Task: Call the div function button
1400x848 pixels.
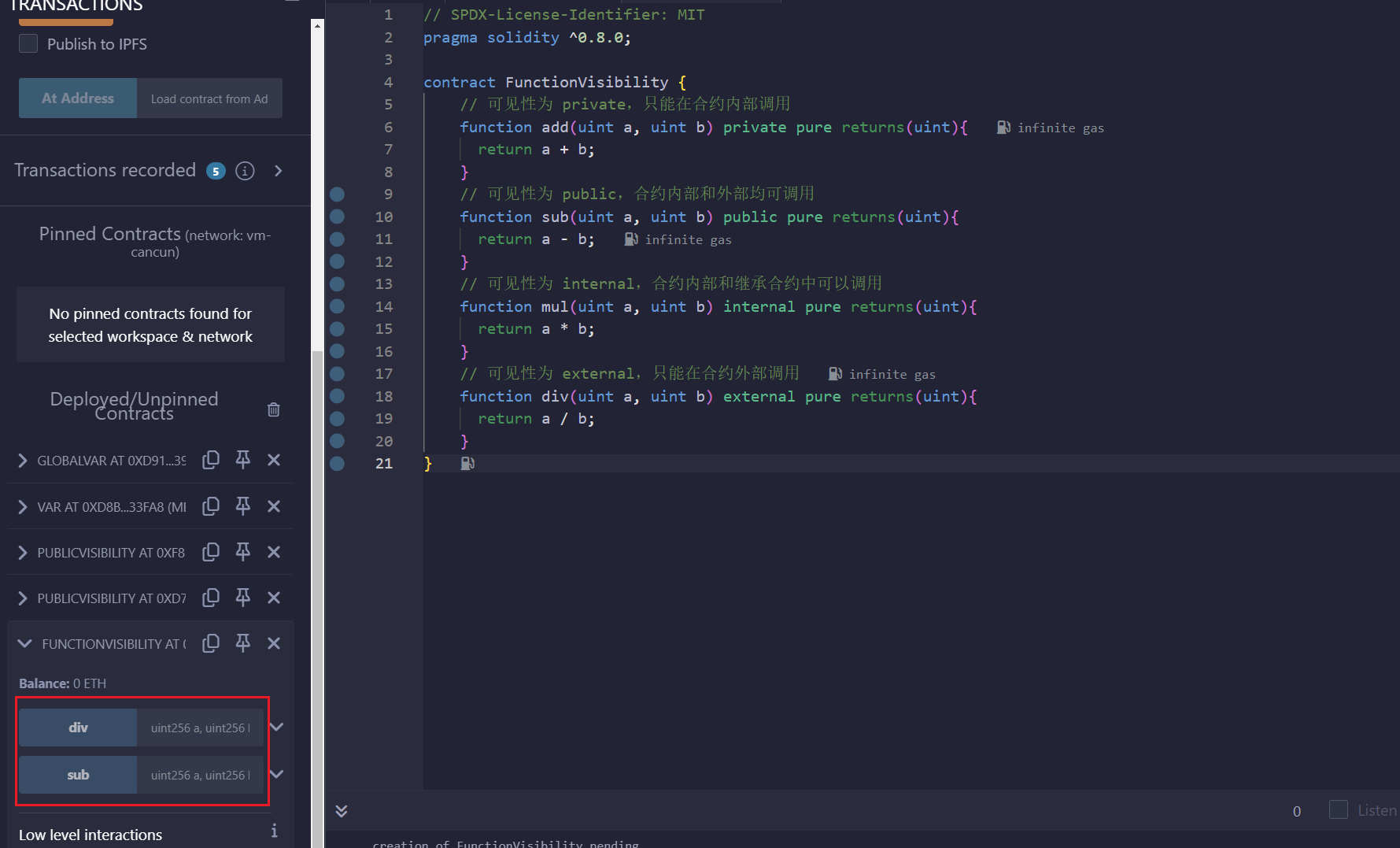Action: tap(78, 728)
